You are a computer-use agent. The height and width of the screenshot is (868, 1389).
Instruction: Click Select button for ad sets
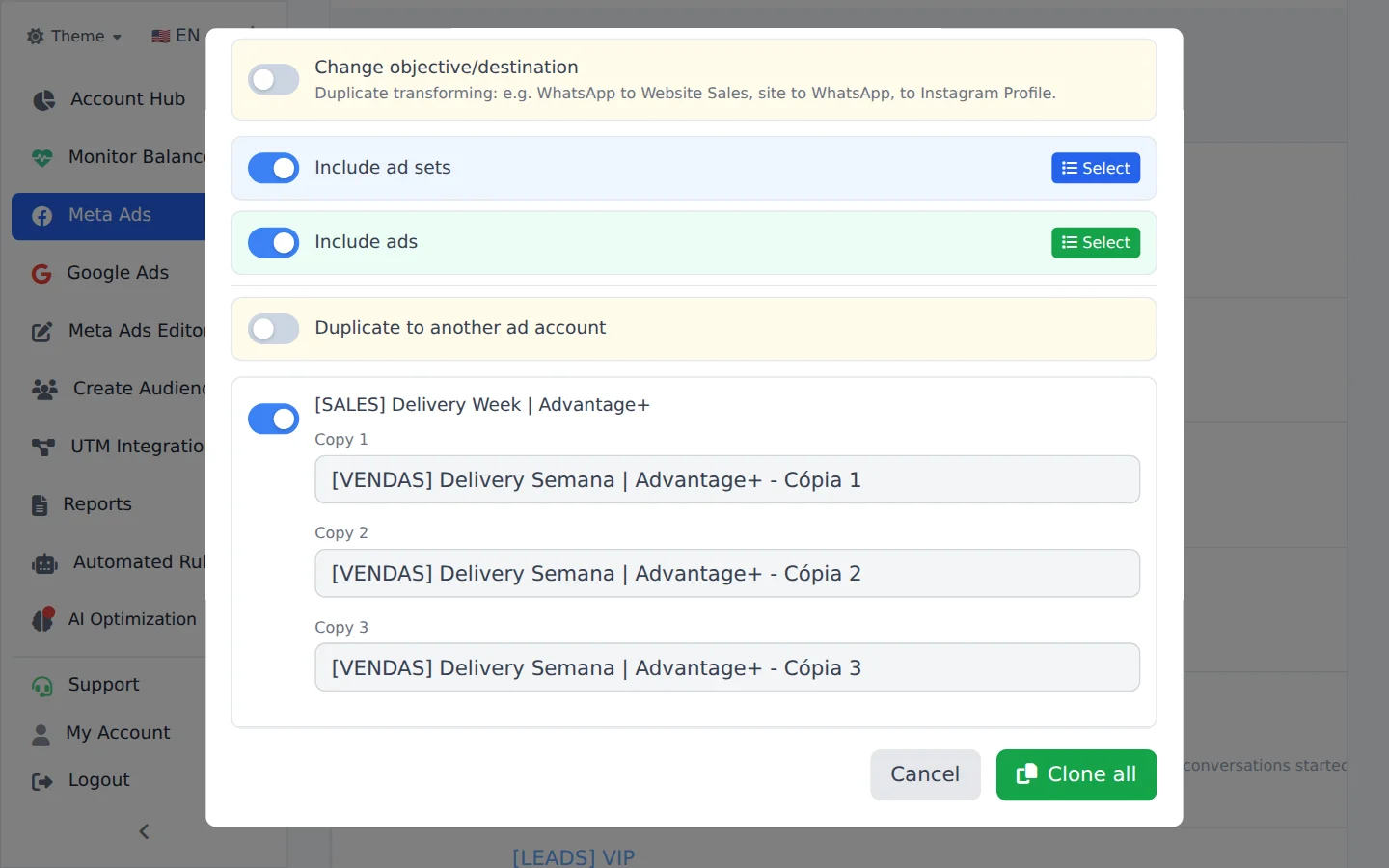pos(1096,168)
